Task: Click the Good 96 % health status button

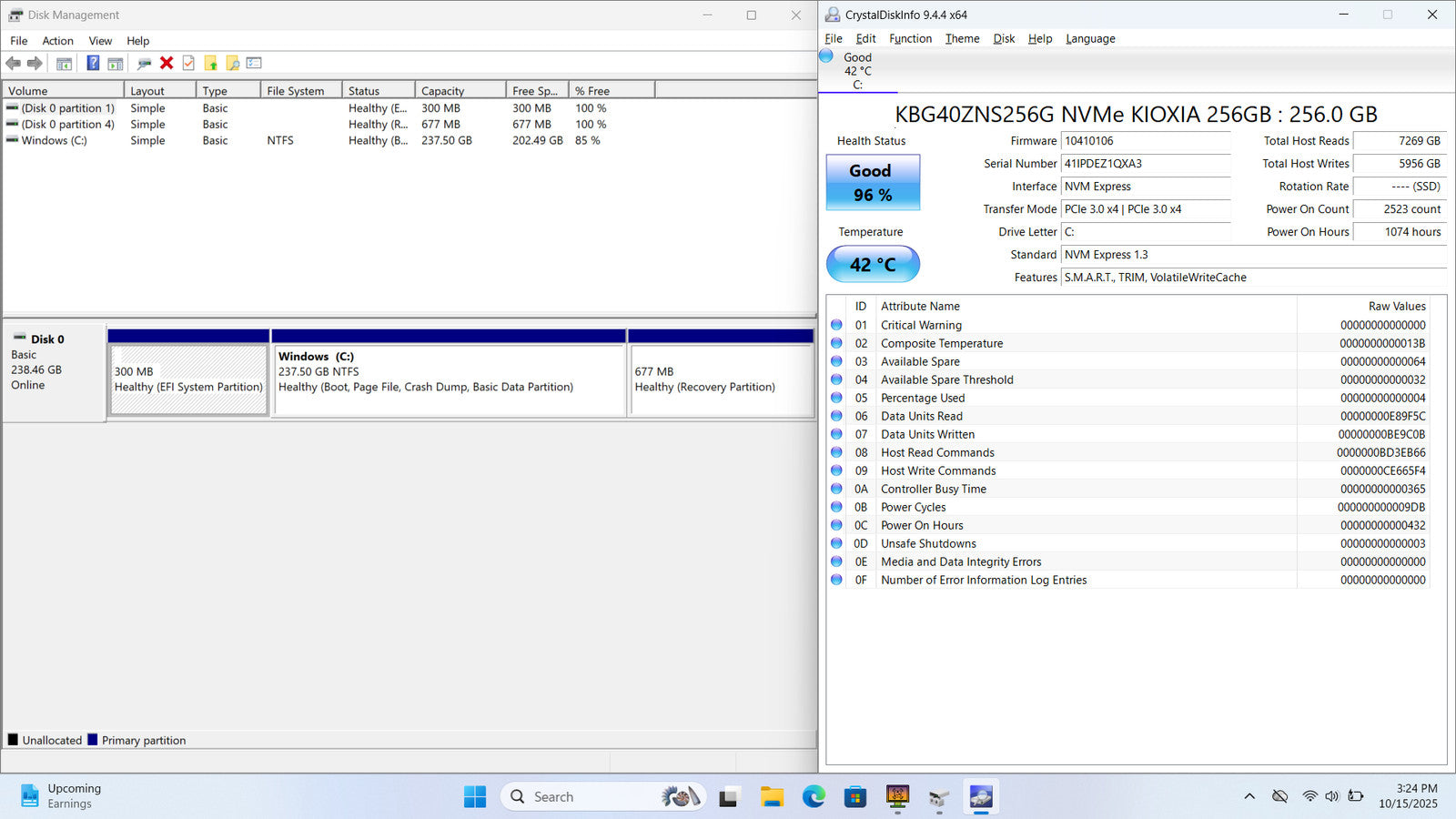Action: tap(872, 183)
